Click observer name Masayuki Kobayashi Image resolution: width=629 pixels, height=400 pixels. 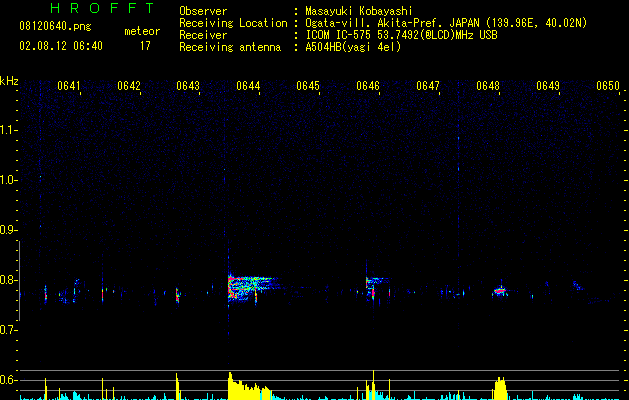coord(359,11)
